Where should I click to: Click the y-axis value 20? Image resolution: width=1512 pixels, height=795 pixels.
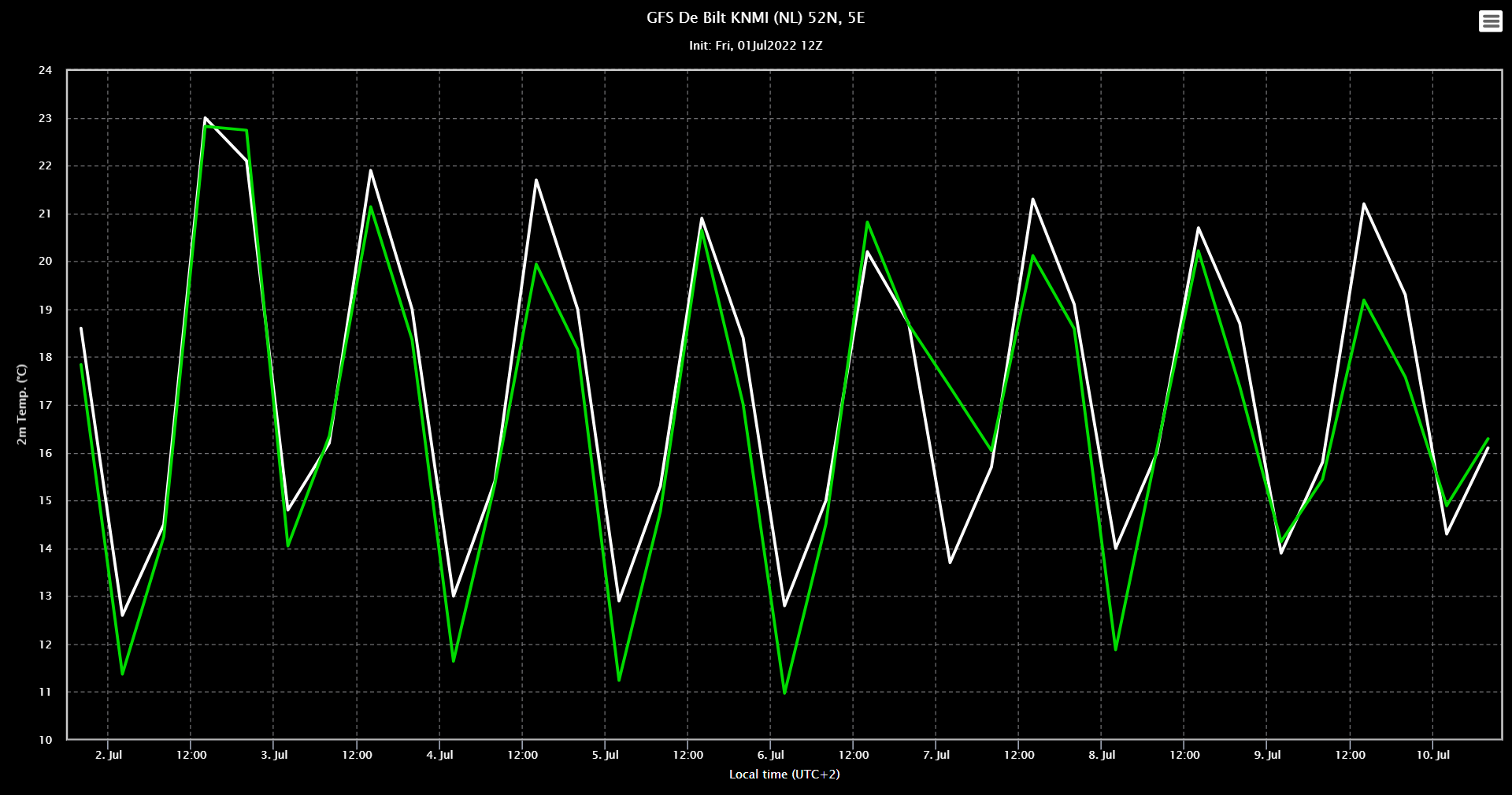click(45, 262)
